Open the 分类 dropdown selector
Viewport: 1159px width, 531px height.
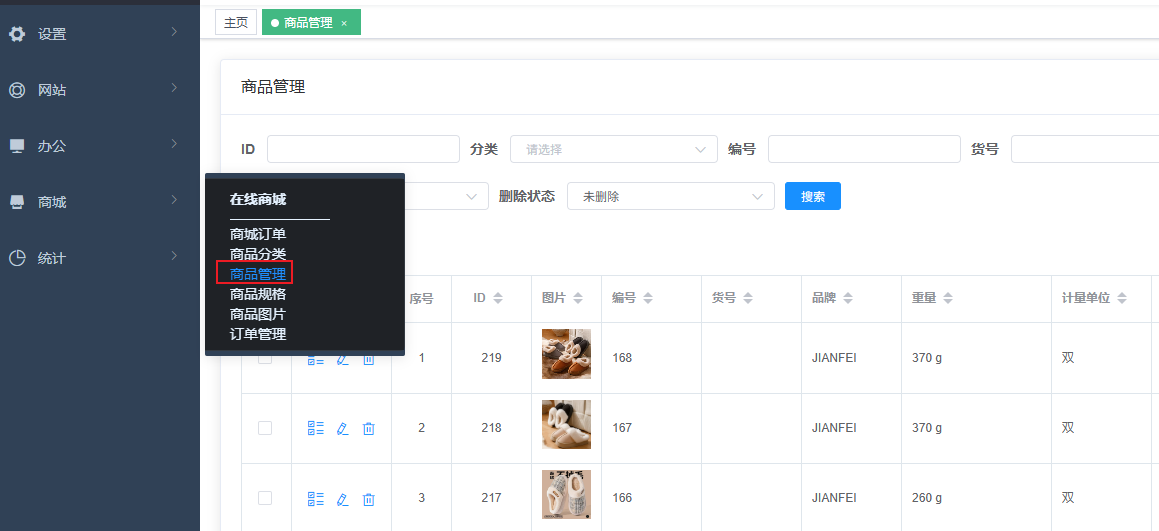(613, 149)
